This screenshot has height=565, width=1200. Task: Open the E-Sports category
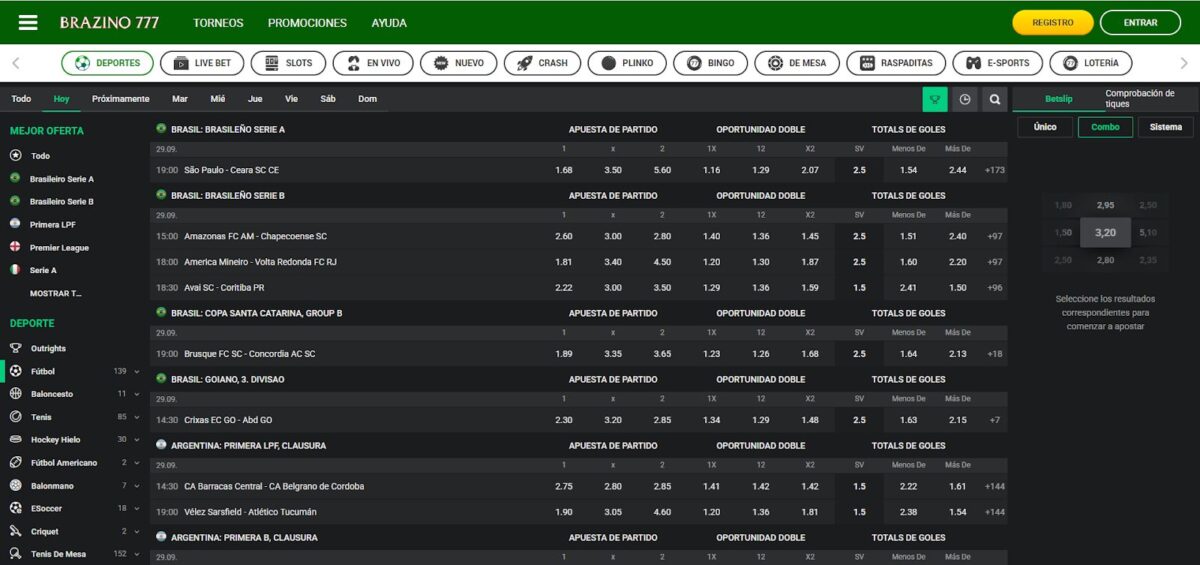click(996, 63)
